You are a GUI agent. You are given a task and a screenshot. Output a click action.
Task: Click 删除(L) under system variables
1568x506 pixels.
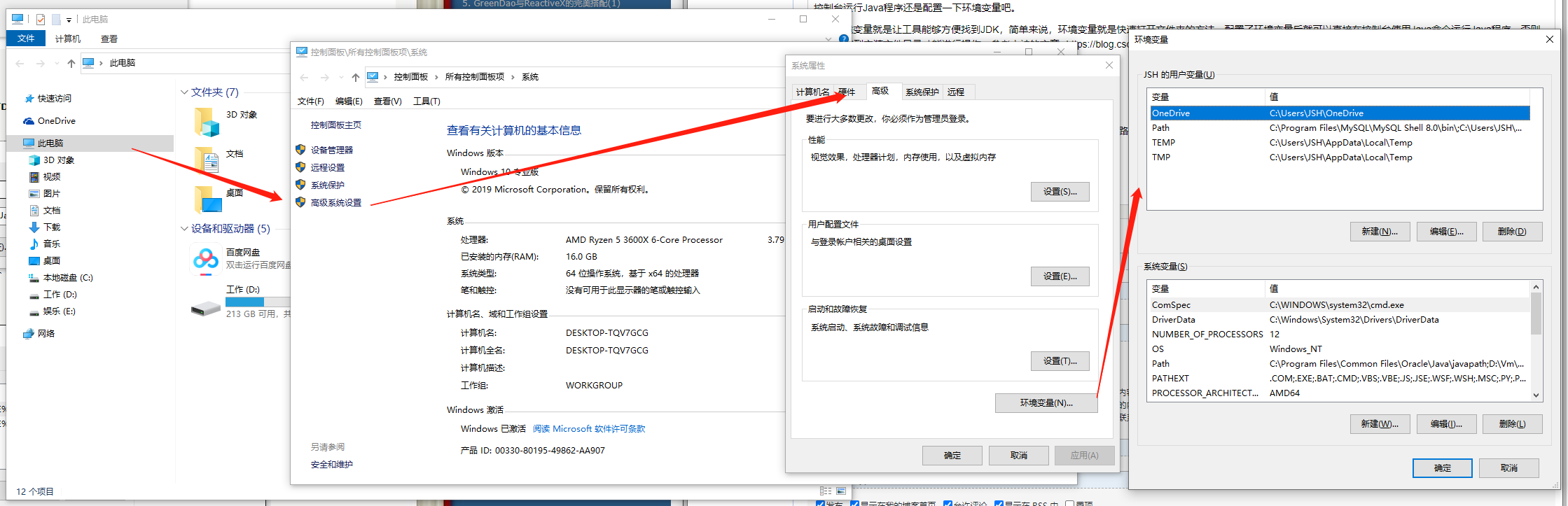1513,424
